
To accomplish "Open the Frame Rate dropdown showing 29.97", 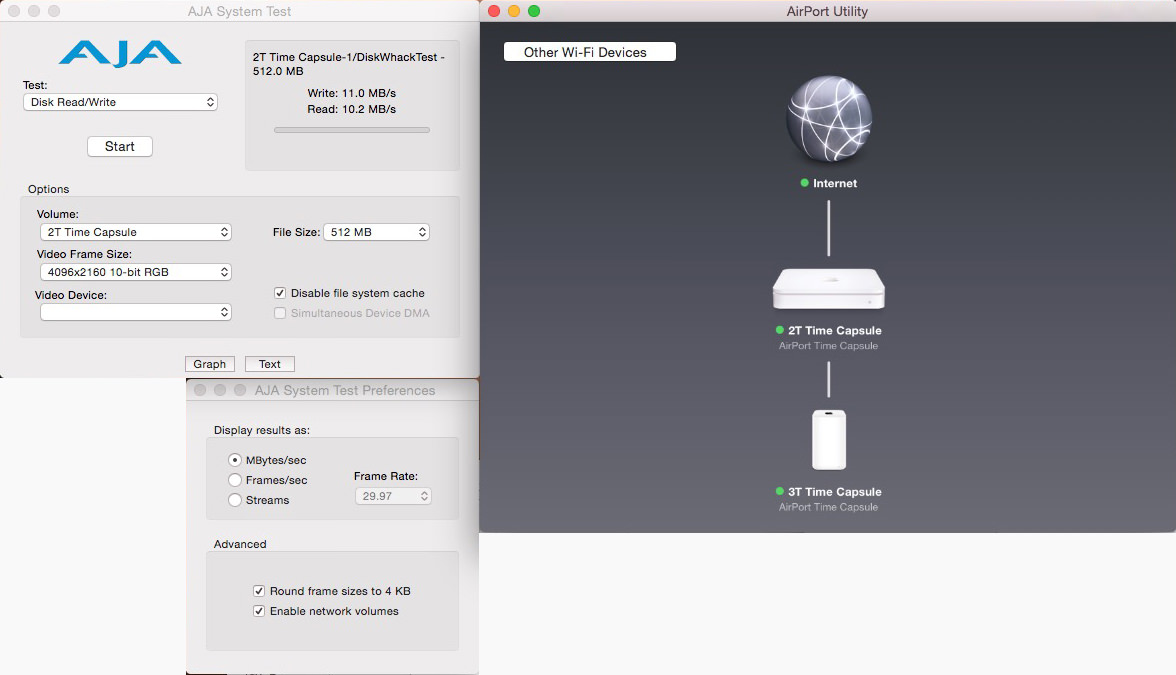I will pyautogui.click(x=393, y=496).
